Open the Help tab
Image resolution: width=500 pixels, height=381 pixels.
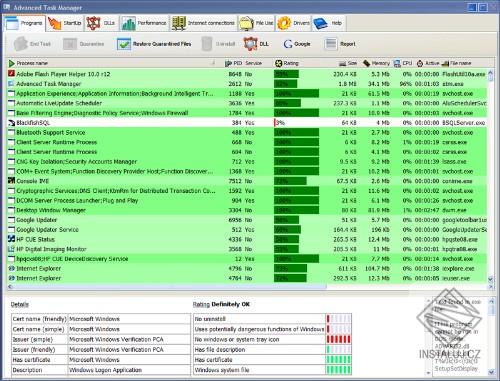328,23
